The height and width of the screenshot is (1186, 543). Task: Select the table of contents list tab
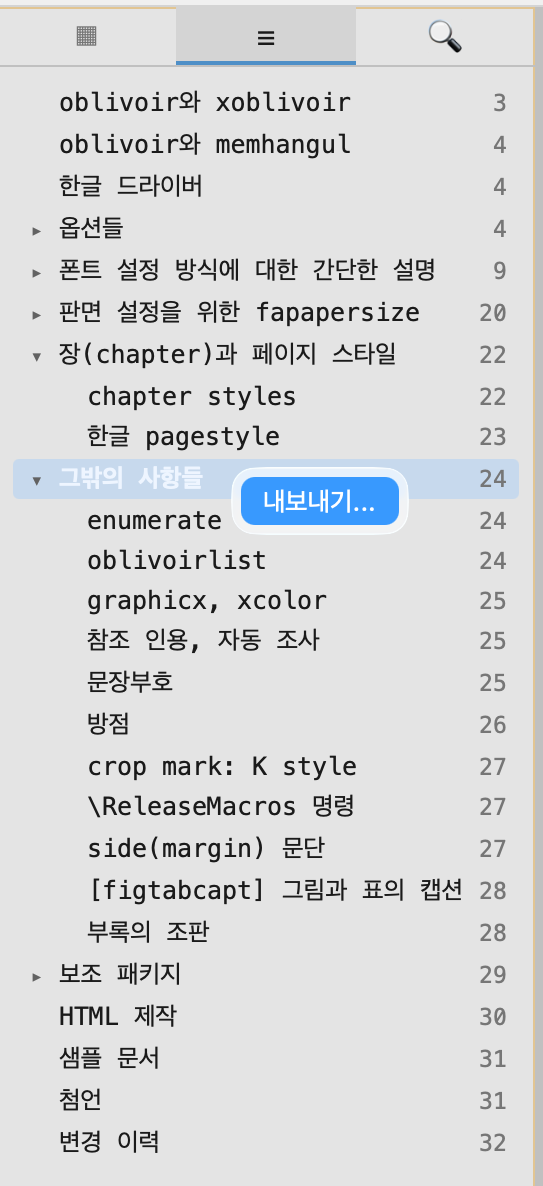[265, 36]
